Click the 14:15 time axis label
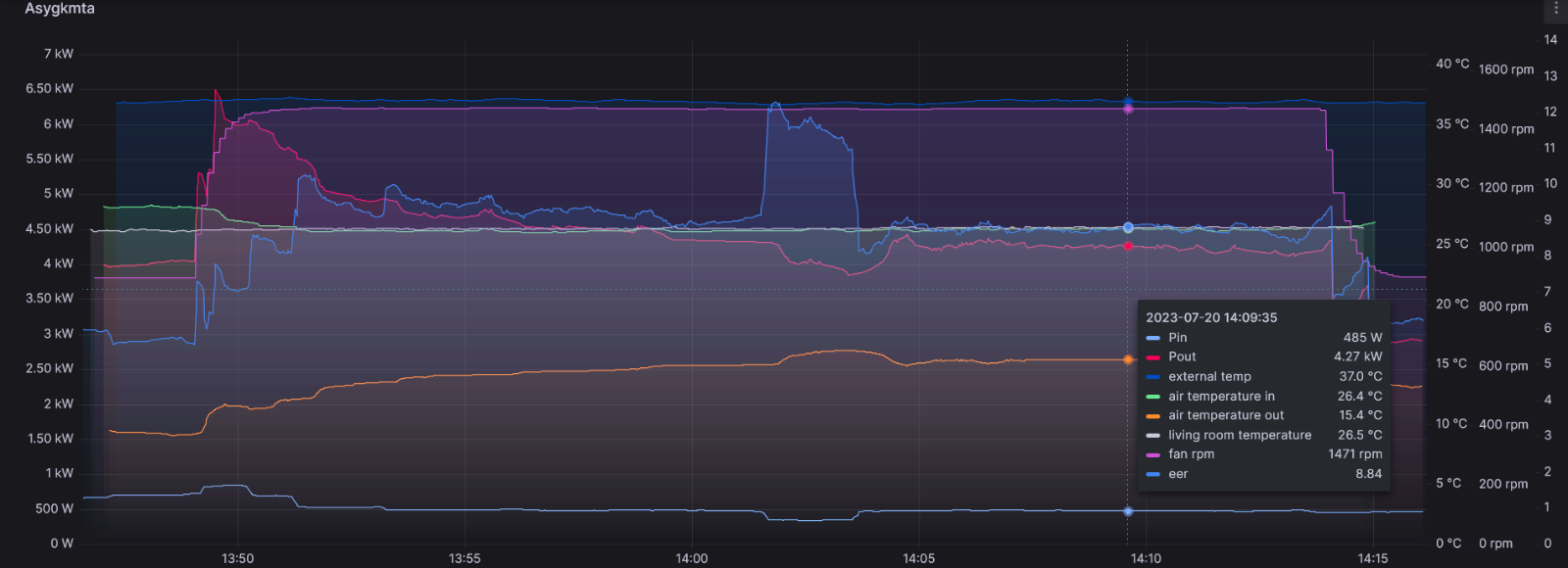 (x=1372, y=559)
